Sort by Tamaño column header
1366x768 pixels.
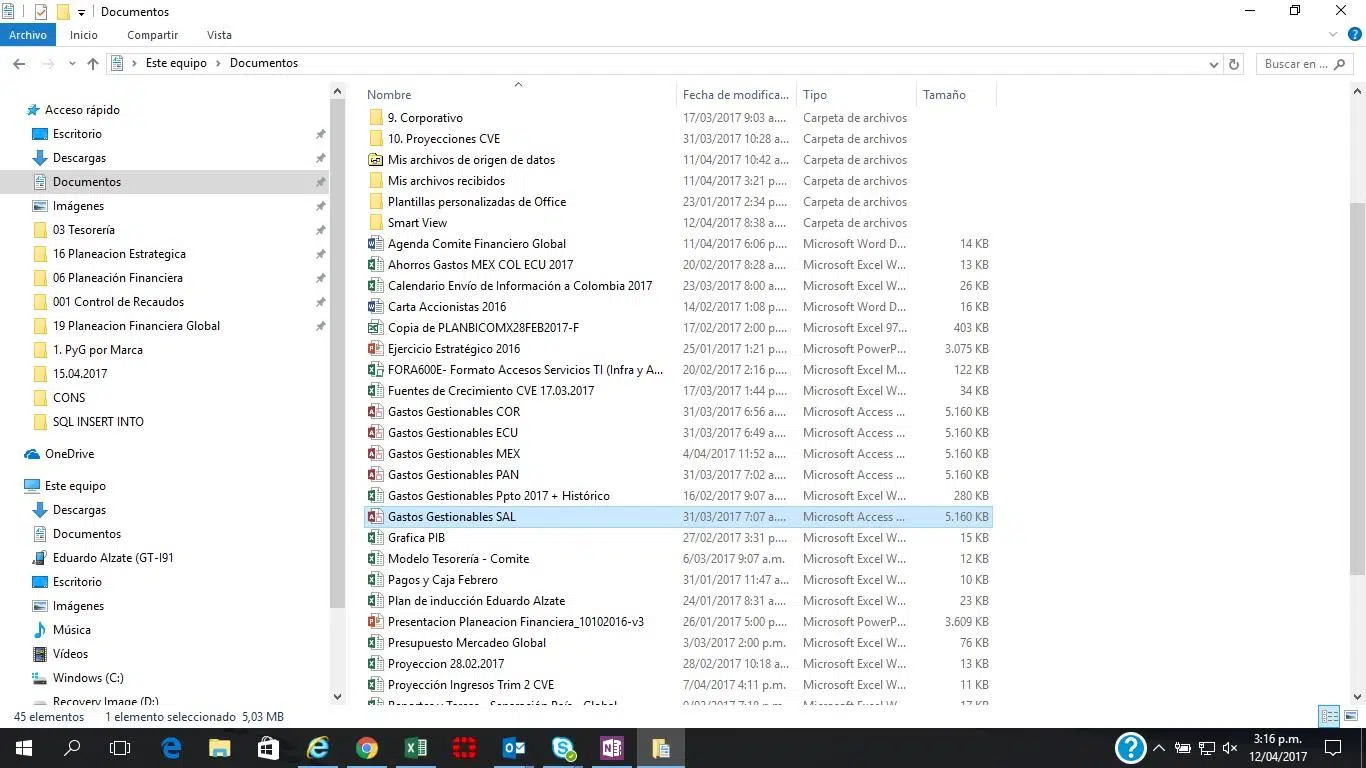point(956,95)
